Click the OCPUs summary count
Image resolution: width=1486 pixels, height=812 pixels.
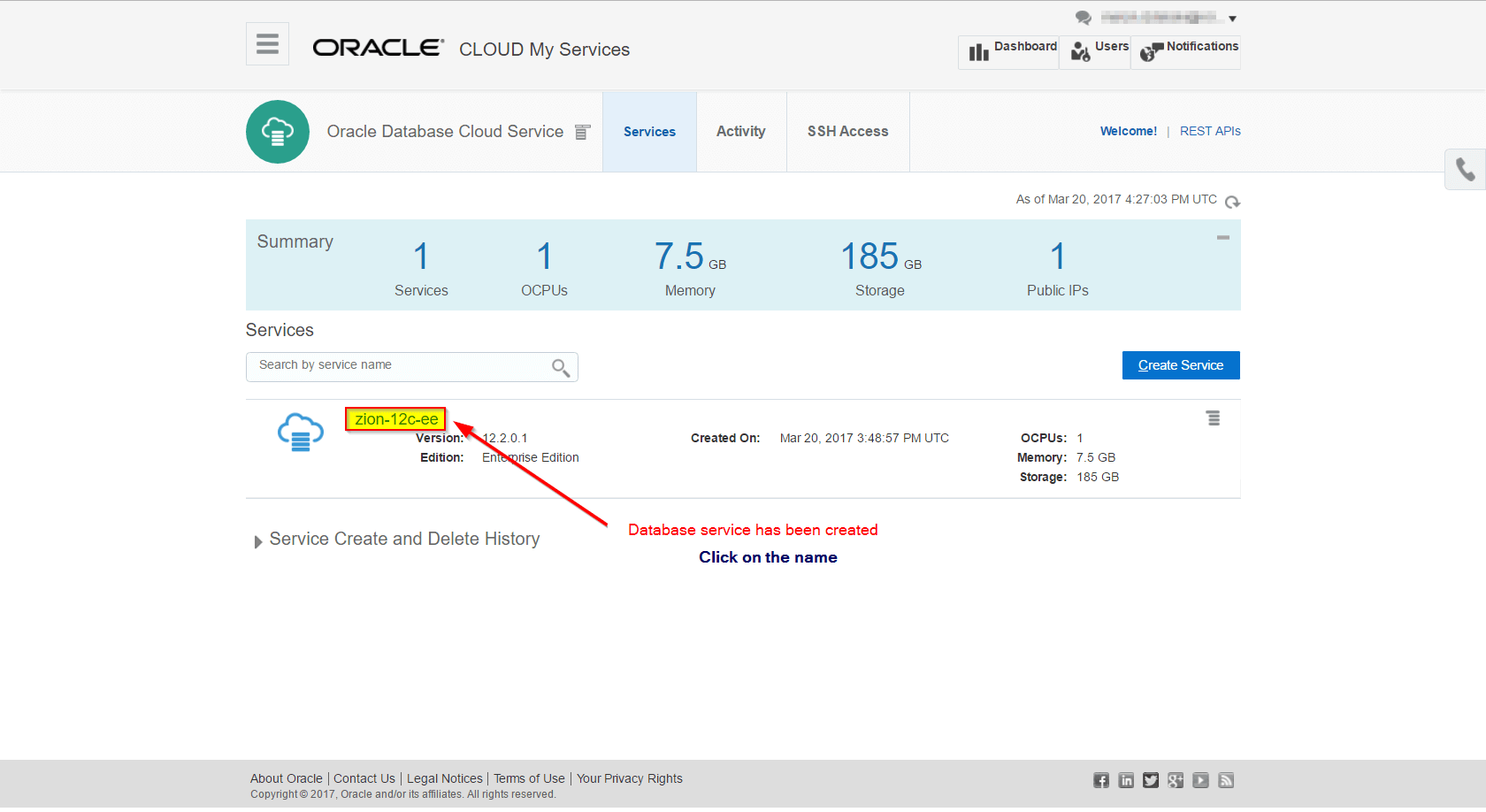pyautogui.click(x=545, y=257)
